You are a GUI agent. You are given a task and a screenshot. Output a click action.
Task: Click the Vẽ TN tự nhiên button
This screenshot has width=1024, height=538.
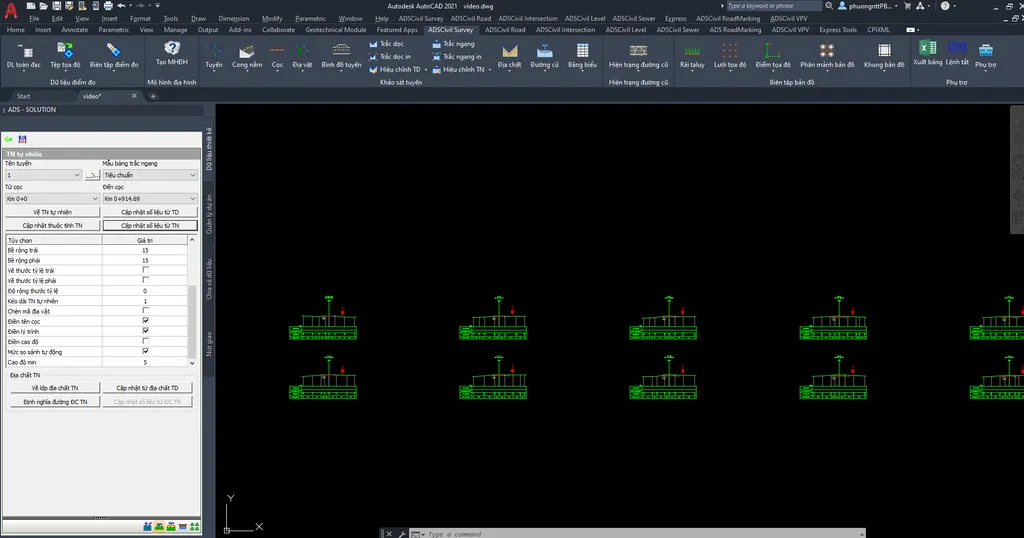[52, 212]
